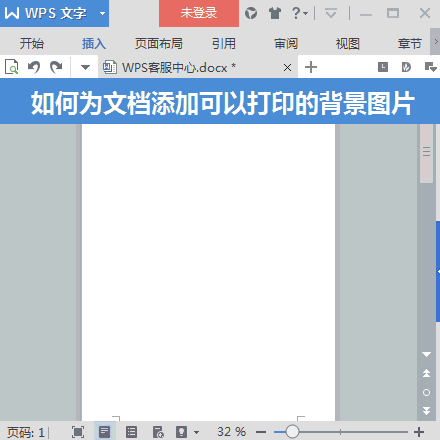Open the 页面布局 tab
Viewport: 440px width, 440px height.
(x=159, y=43)
